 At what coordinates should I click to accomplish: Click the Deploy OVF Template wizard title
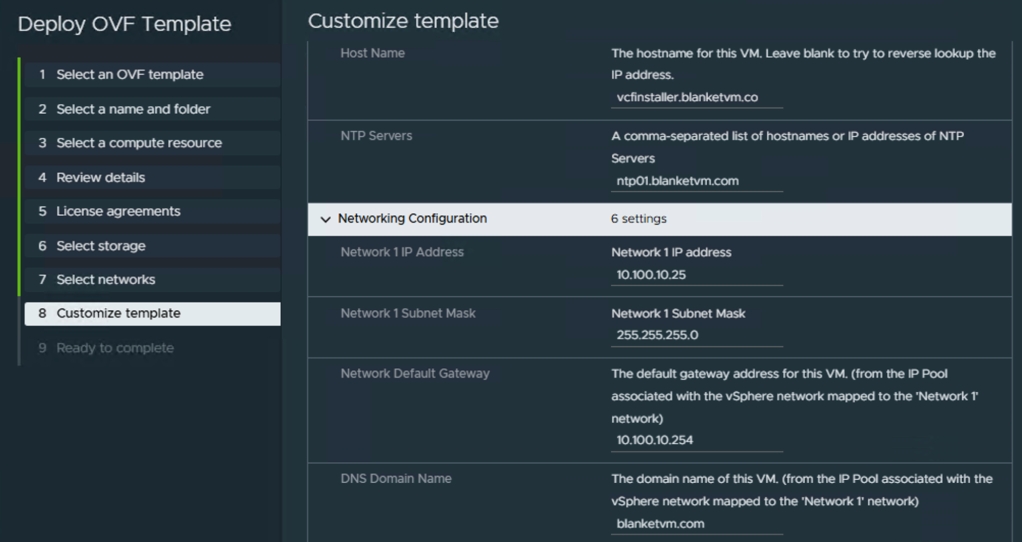124,24
